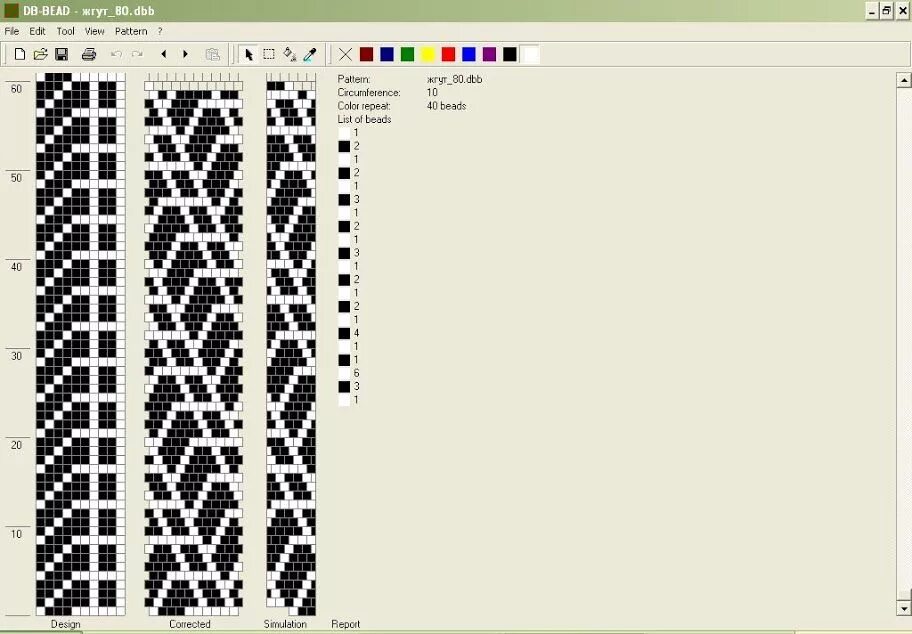Click the Circumference label
912x634 pixels.
(369, 92)
